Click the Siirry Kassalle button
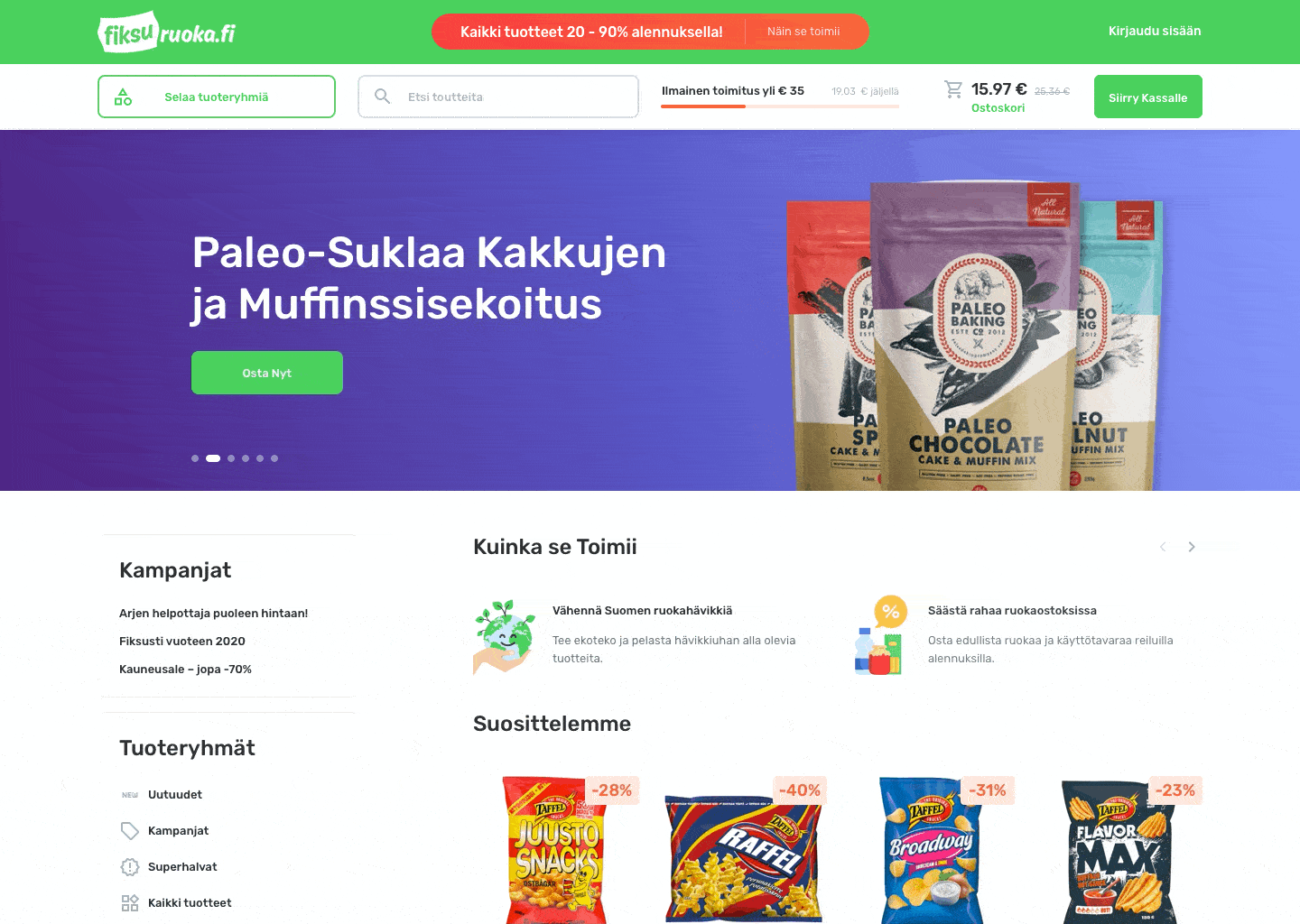The width and height of the screenshot is (1300, 924). click(1148, 97)
